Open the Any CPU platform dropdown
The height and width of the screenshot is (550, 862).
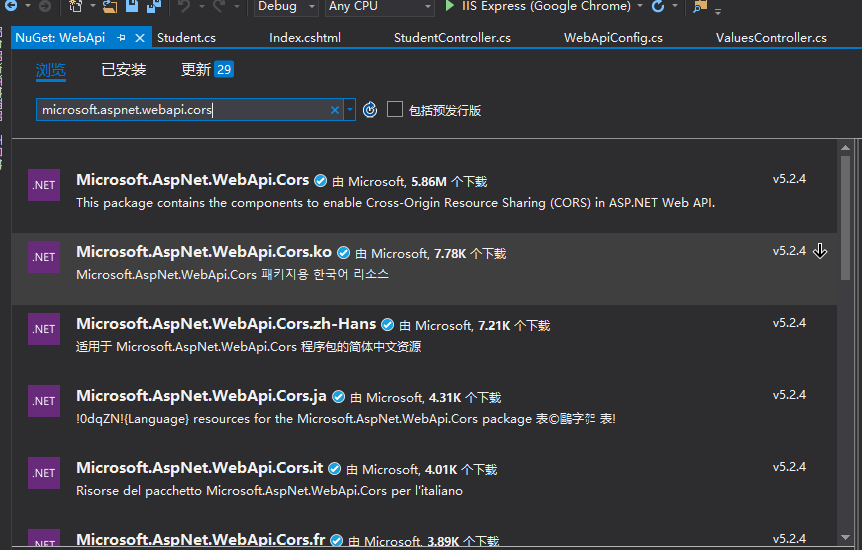coord(379,7)
